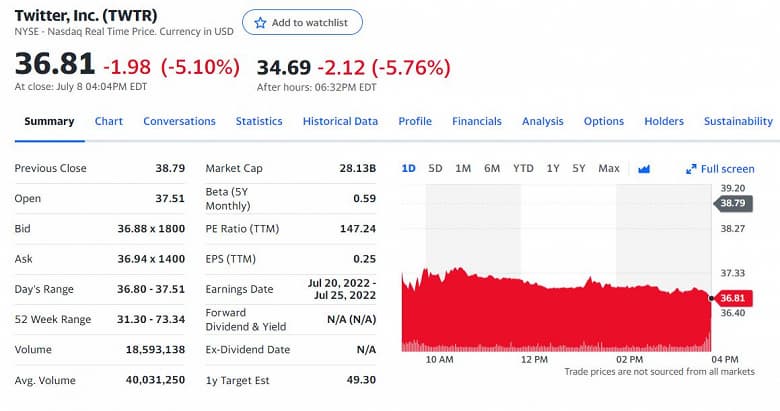This screenshot has width=780, height=411.
Task: Select the Holders tab
Action: 664,121
